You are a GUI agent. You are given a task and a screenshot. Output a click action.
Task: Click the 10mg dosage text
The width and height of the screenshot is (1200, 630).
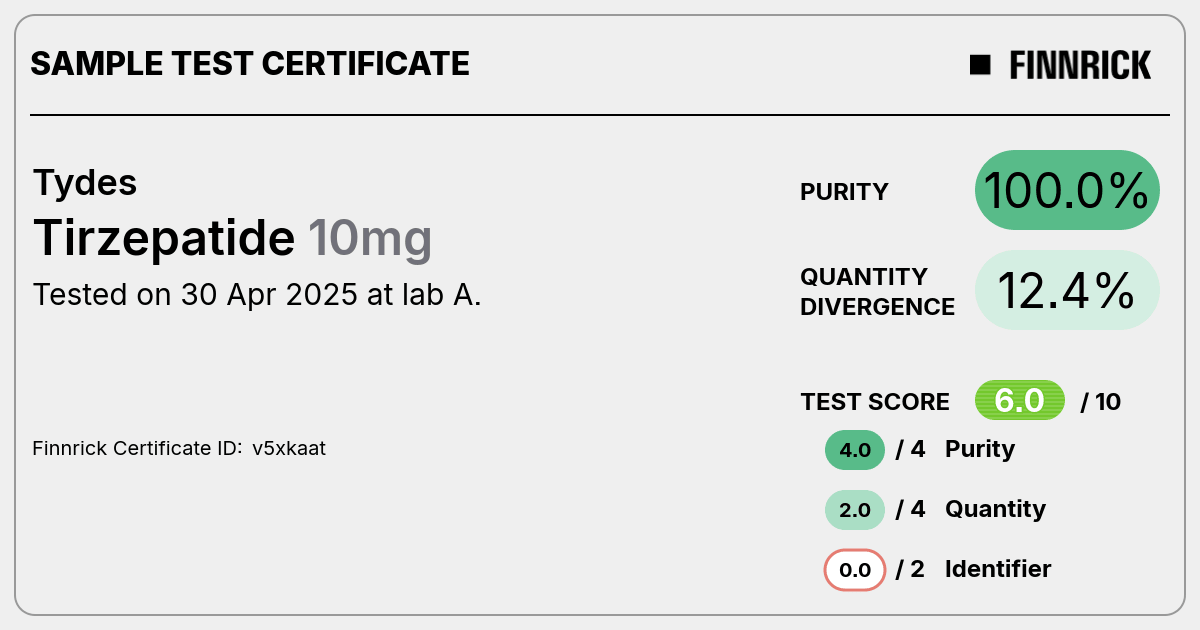point(370,238)
